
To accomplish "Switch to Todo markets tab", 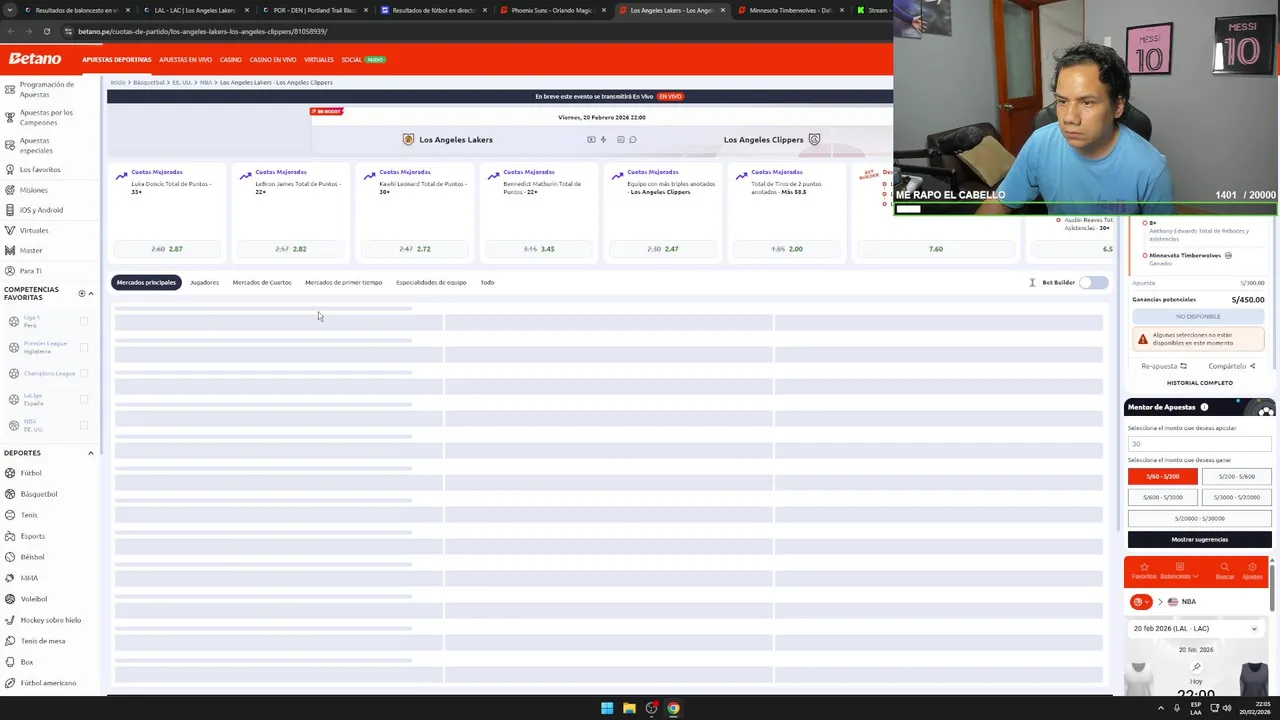I will point(487,282).
